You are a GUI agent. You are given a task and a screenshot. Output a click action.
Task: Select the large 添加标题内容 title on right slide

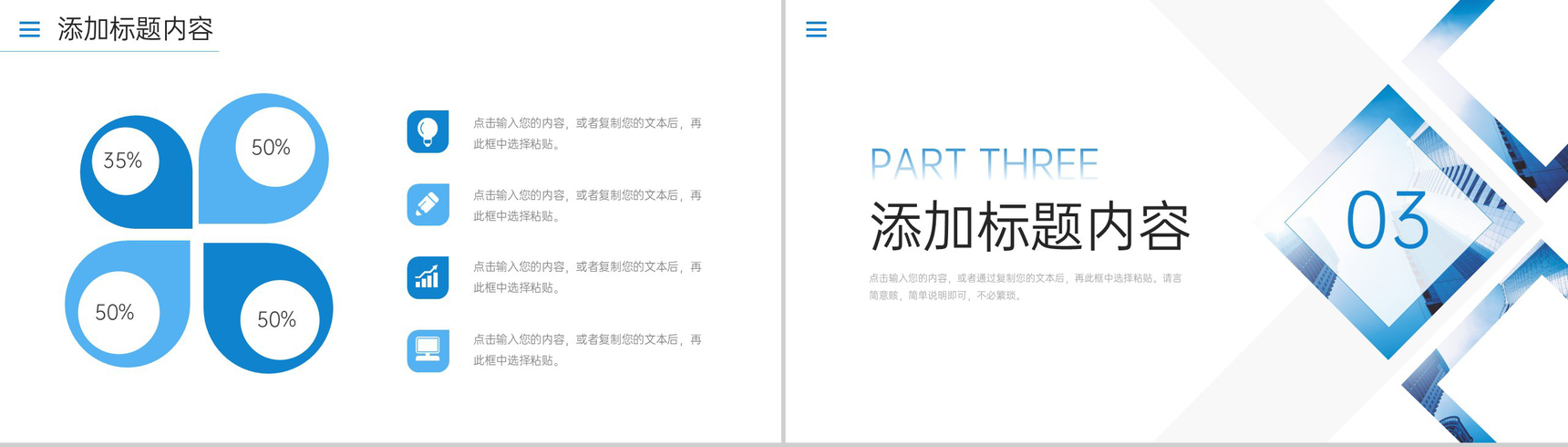pos(1030,226)
